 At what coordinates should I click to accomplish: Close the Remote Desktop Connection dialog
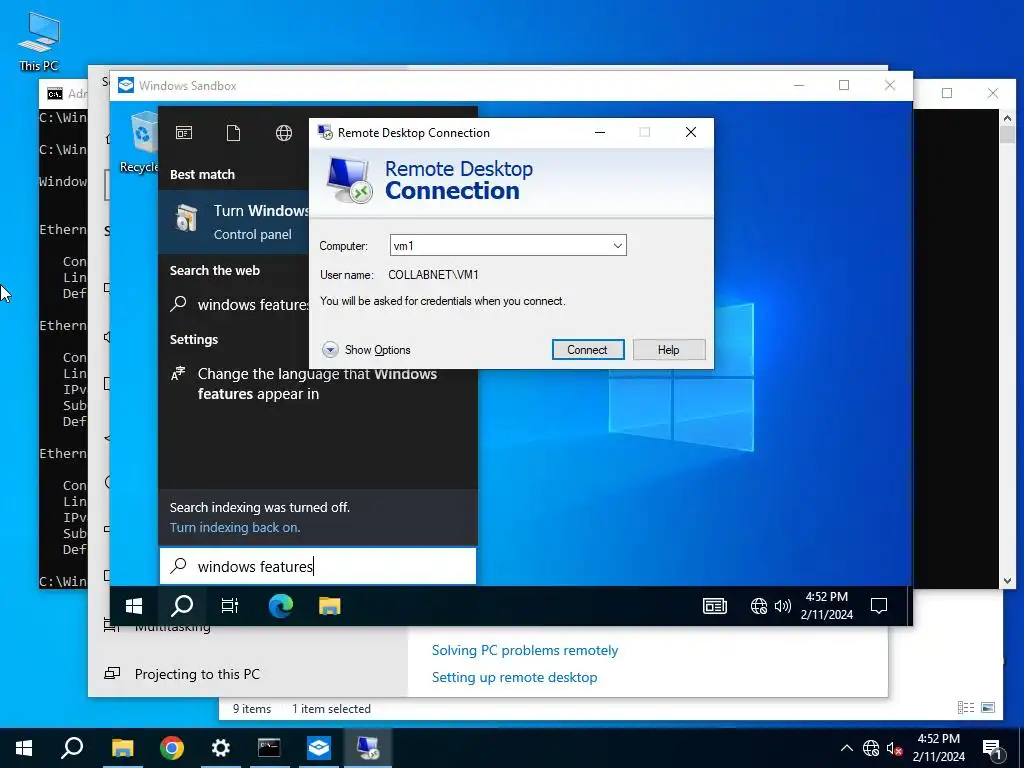(691, 132)
